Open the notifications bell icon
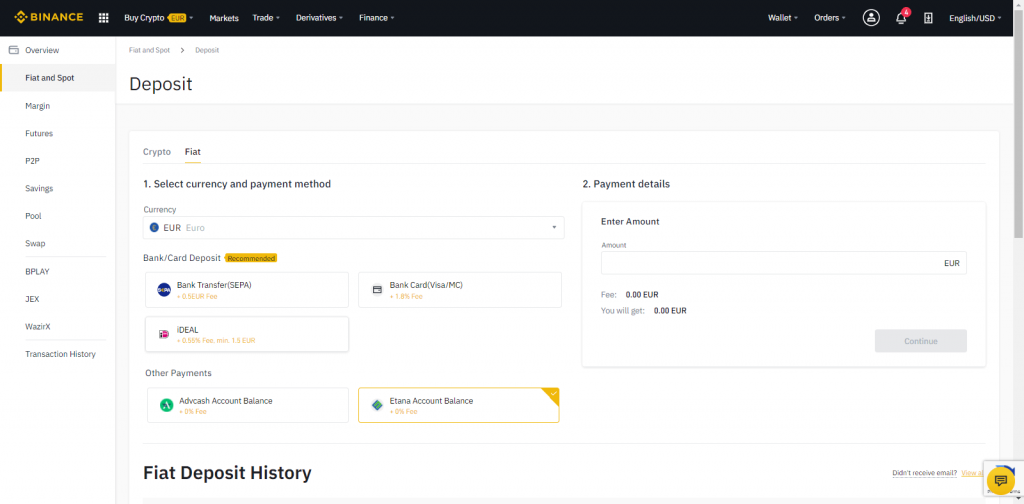This screenshot has height=504, width=1024. click(901, 18)
